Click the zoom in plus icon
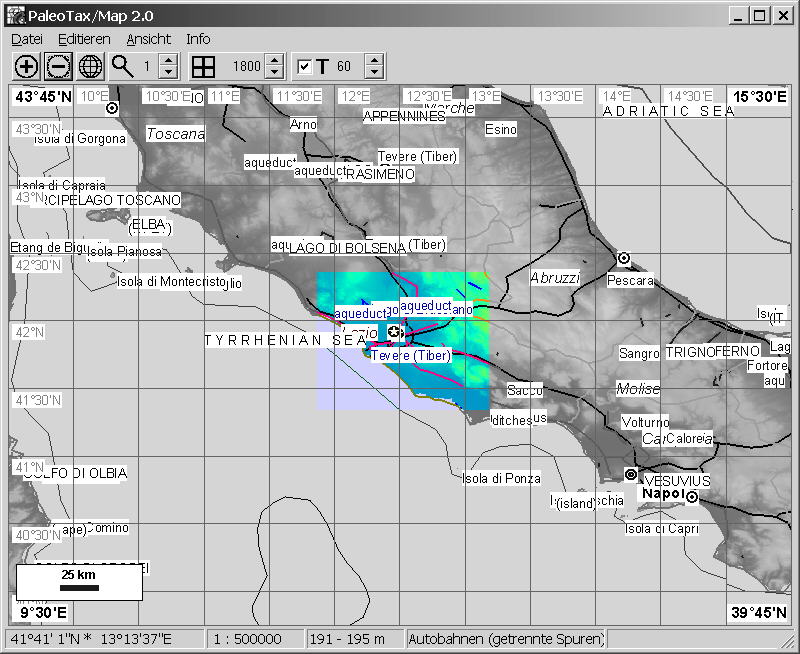Viewport: 800px width, 654px height. tap(26, 67)
